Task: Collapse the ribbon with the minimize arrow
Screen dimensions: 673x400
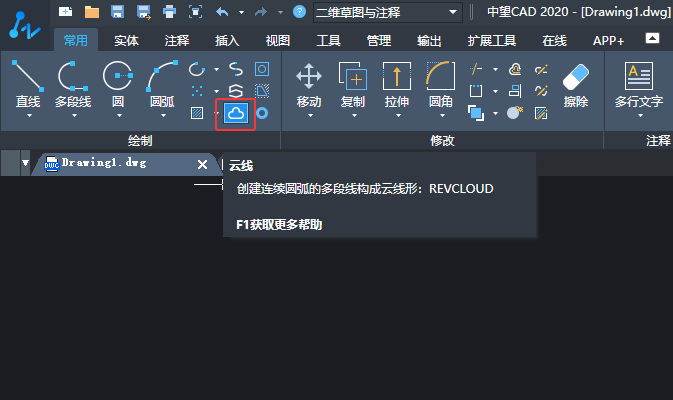Action: [652, 38]
